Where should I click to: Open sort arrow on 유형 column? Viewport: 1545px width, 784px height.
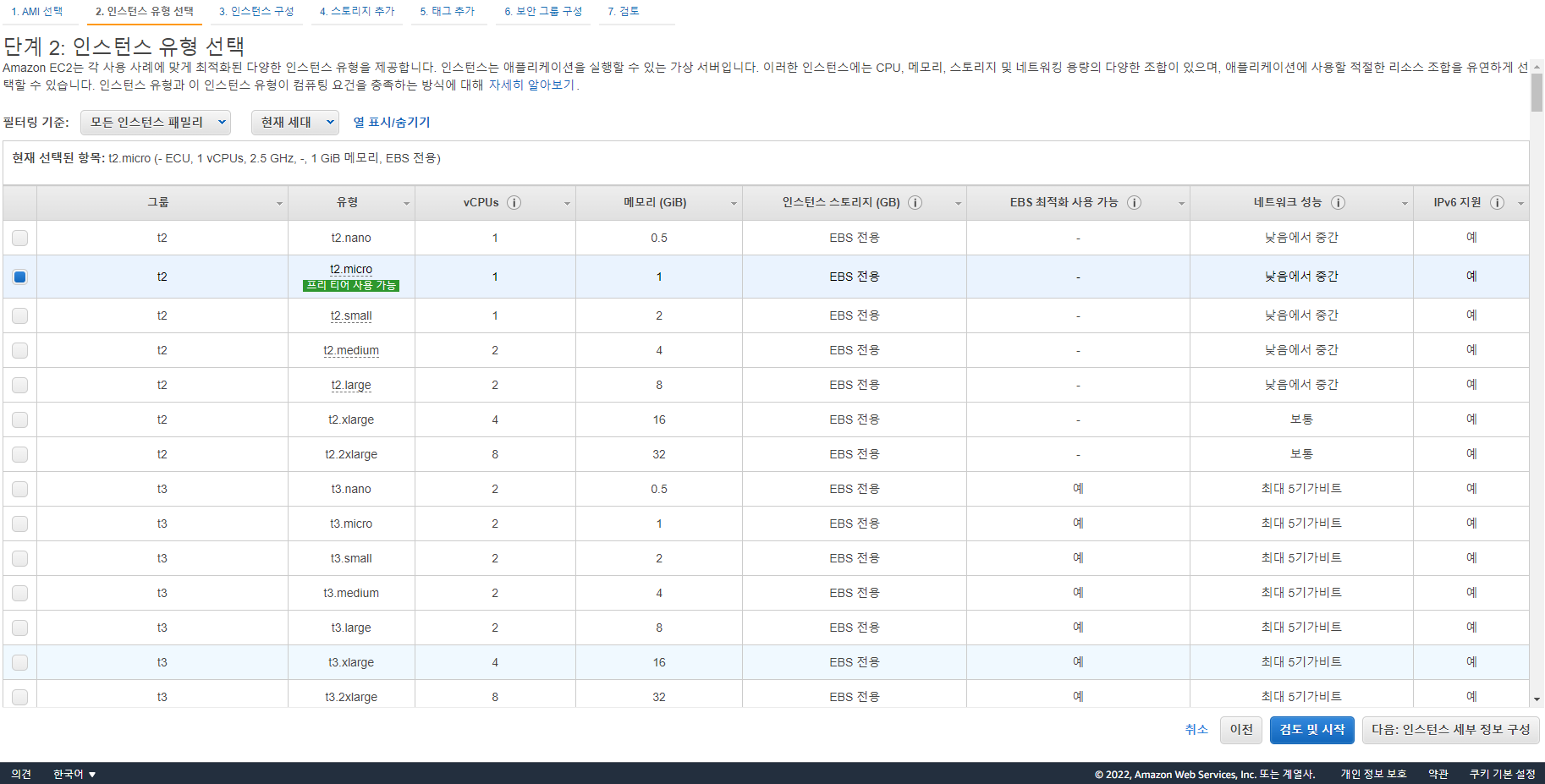406,204
